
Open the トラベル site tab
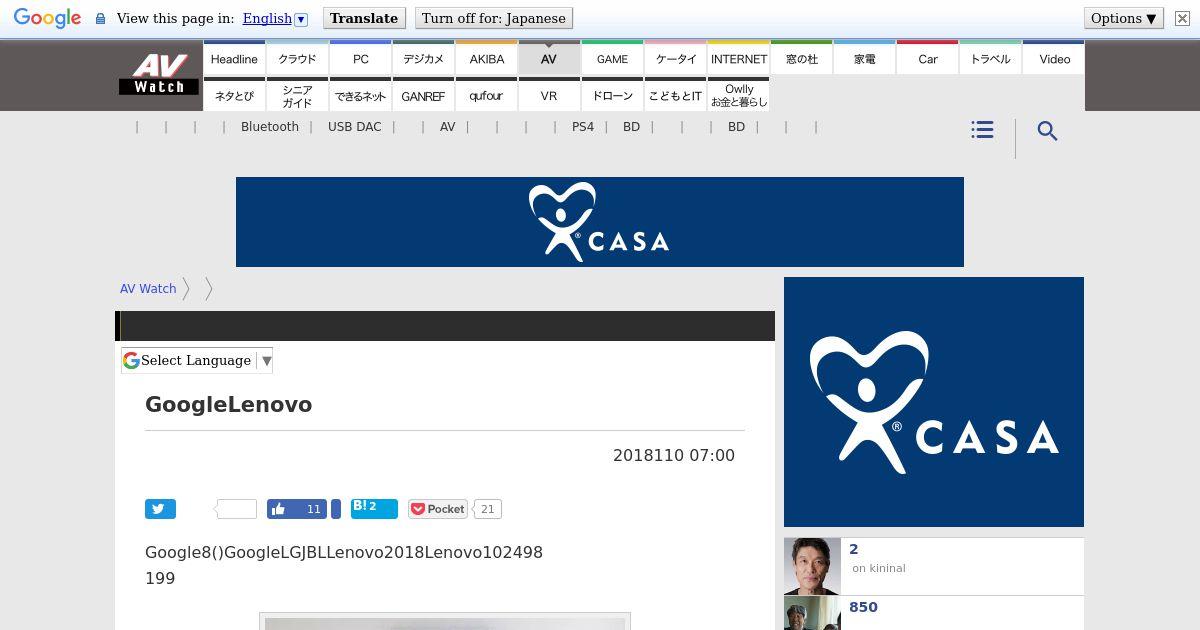[x=990, y=59]
